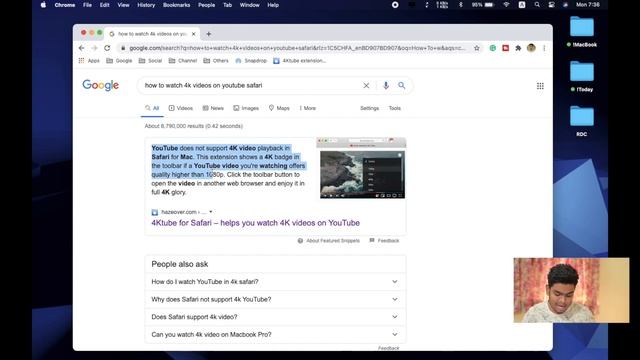The width and height of the screenshot is (640, 360).
Task: Open '4Ktube for Safari' result link
Action: tap(256, 223)
